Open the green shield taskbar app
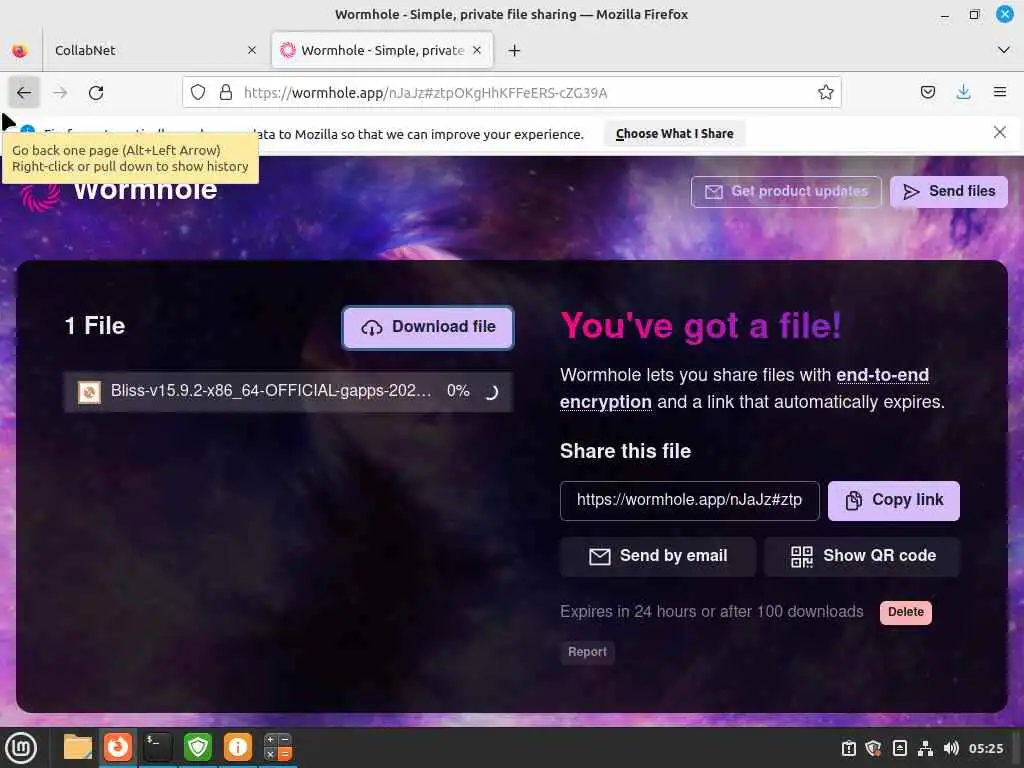The width and height of the screenshot is (1024, 768). [x=198, y=747]
